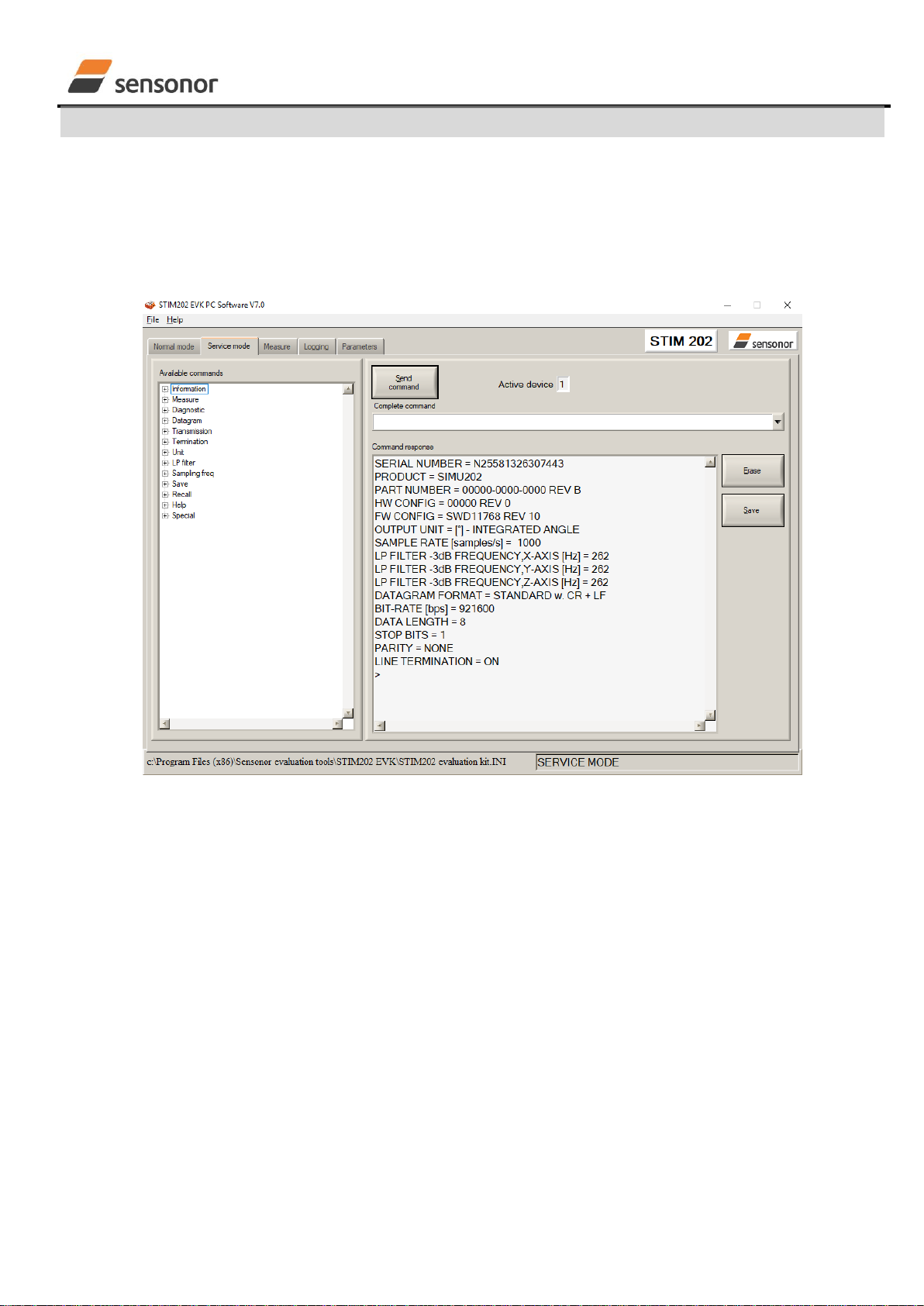Click the Active device number field
The image size is (924, 1306).
pyautogui.click(x=563, y=384)
